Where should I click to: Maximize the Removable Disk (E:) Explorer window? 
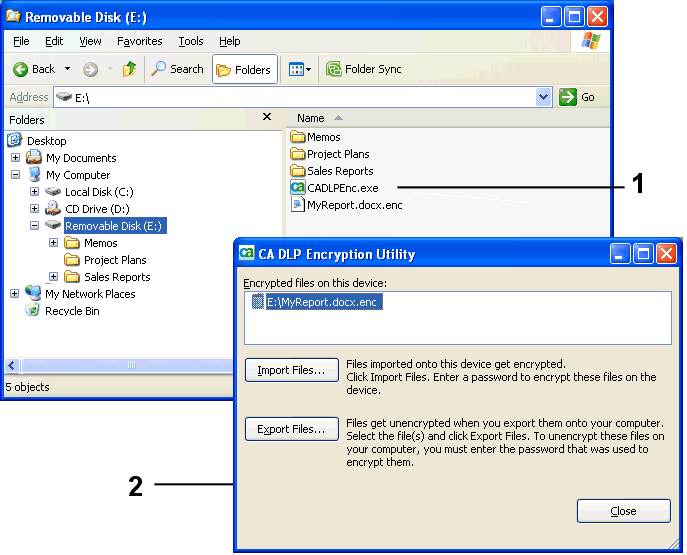click(574, 17)
